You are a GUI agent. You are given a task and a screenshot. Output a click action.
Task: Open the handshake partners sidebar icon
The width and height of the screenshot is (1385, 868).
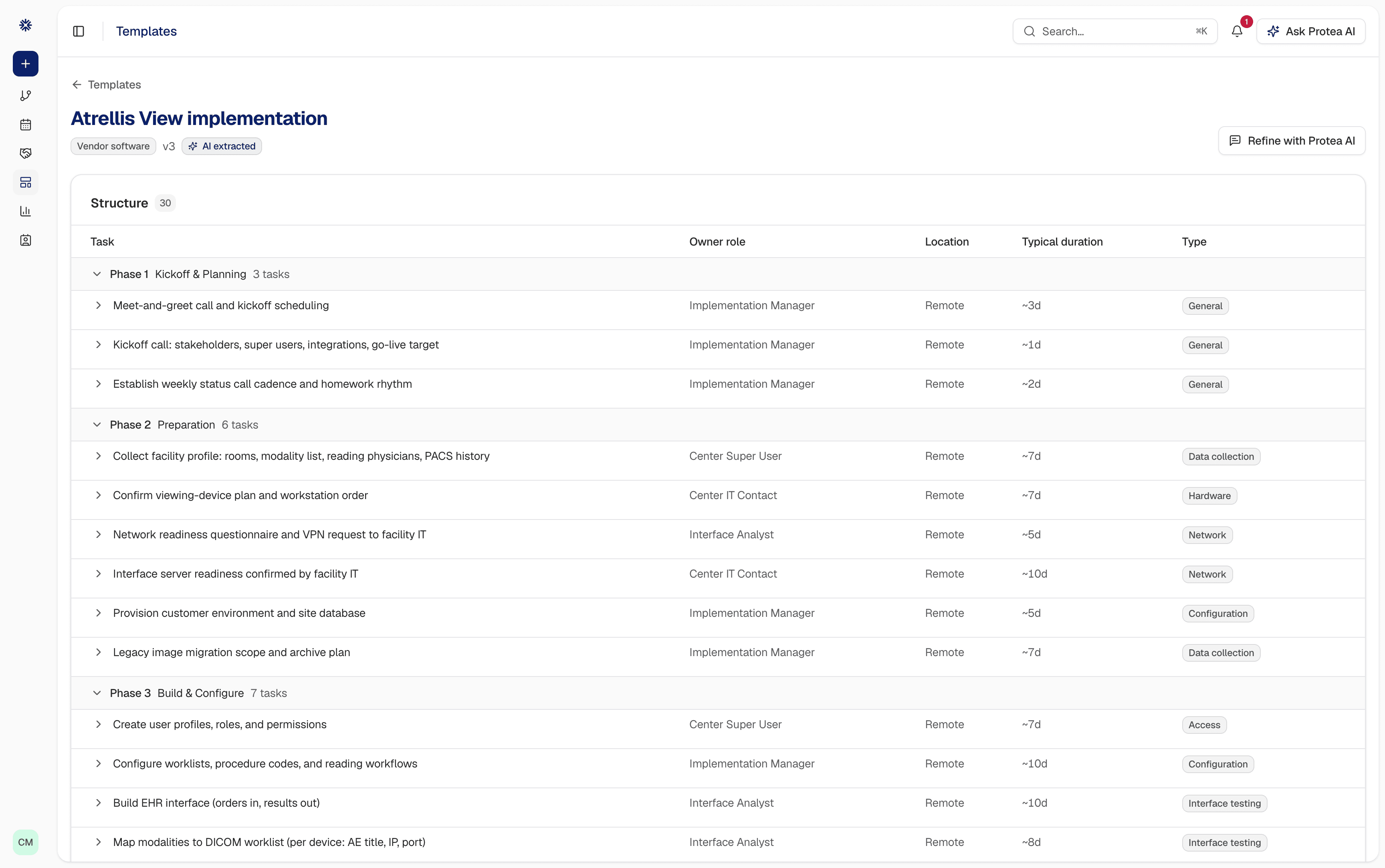(25, 153)
